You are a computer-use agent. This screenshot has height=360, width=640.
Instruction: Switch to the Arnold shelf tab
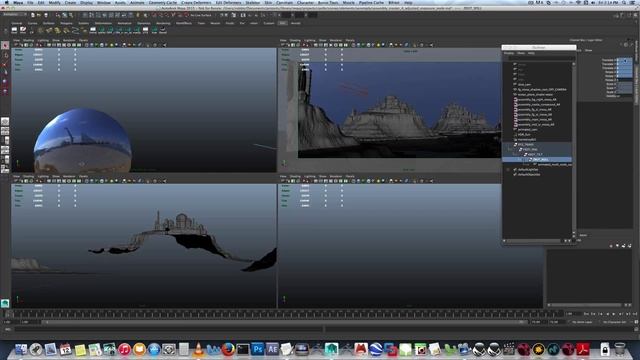pyautogui.click(x=296, y=23)
